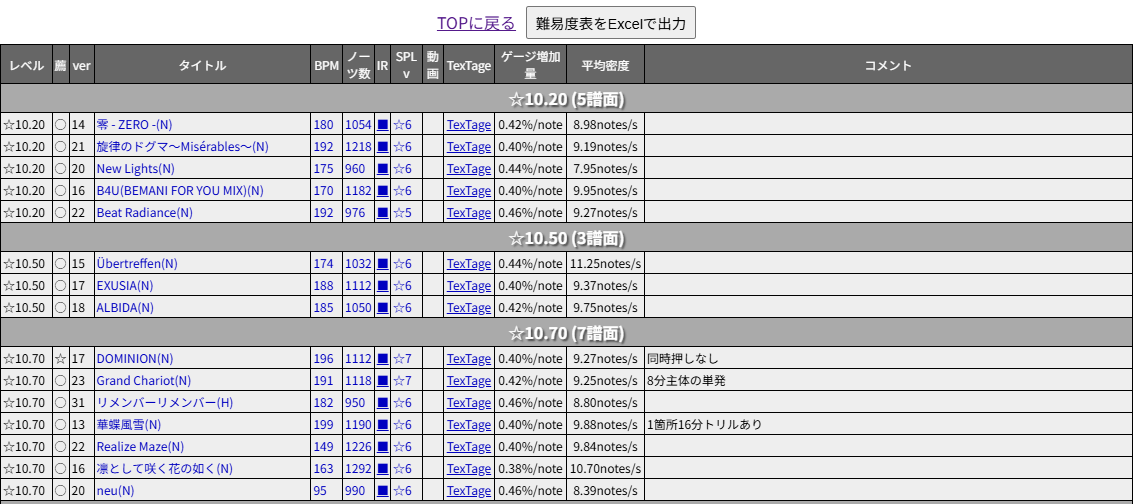The height and width of the screenshot is (504, 1133).
Task: Click 1292 notes value for 凛として咲く花の如く
Action: coord(358,469)
